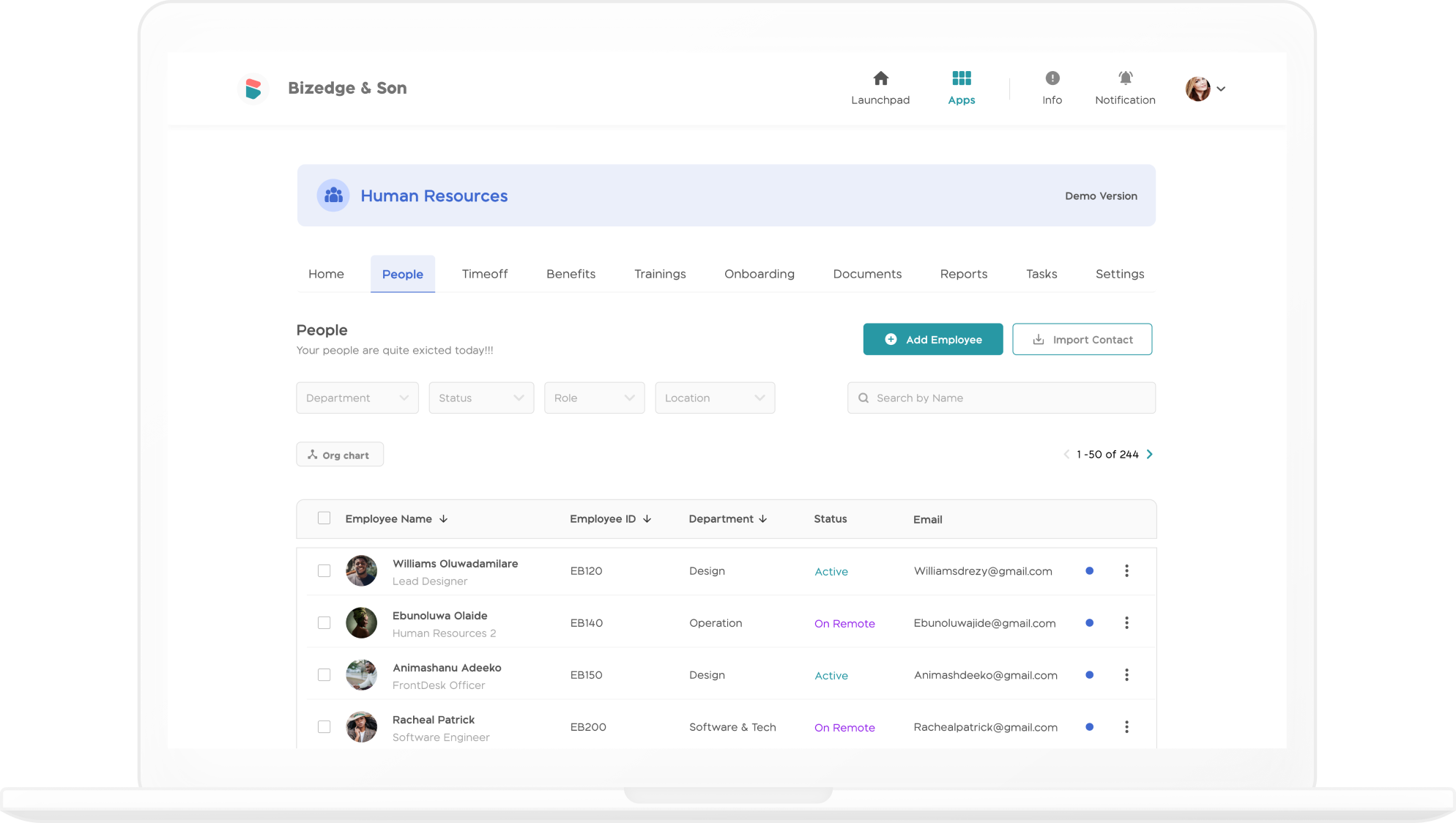
Task: Click the Williams Oluwadamilare name
Action: pyautogui.click(x=455, y=563)
